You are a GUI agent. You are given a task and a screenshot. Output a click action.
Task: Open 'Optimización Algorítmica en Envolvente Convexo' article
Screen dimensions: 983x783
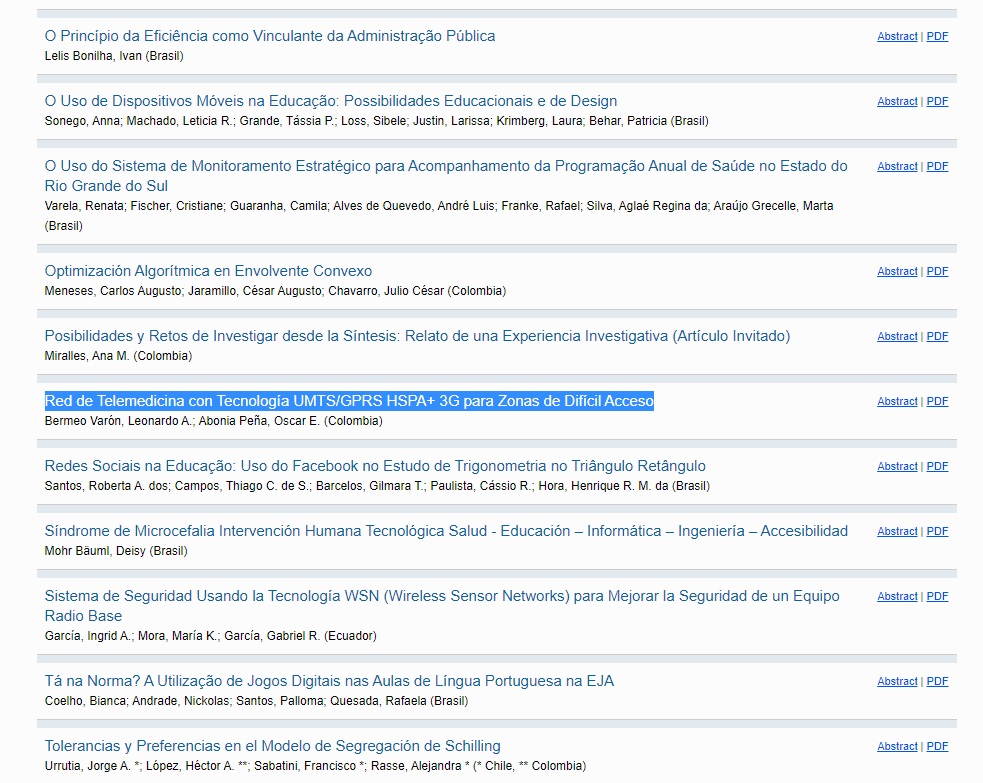tap(208, 271)
